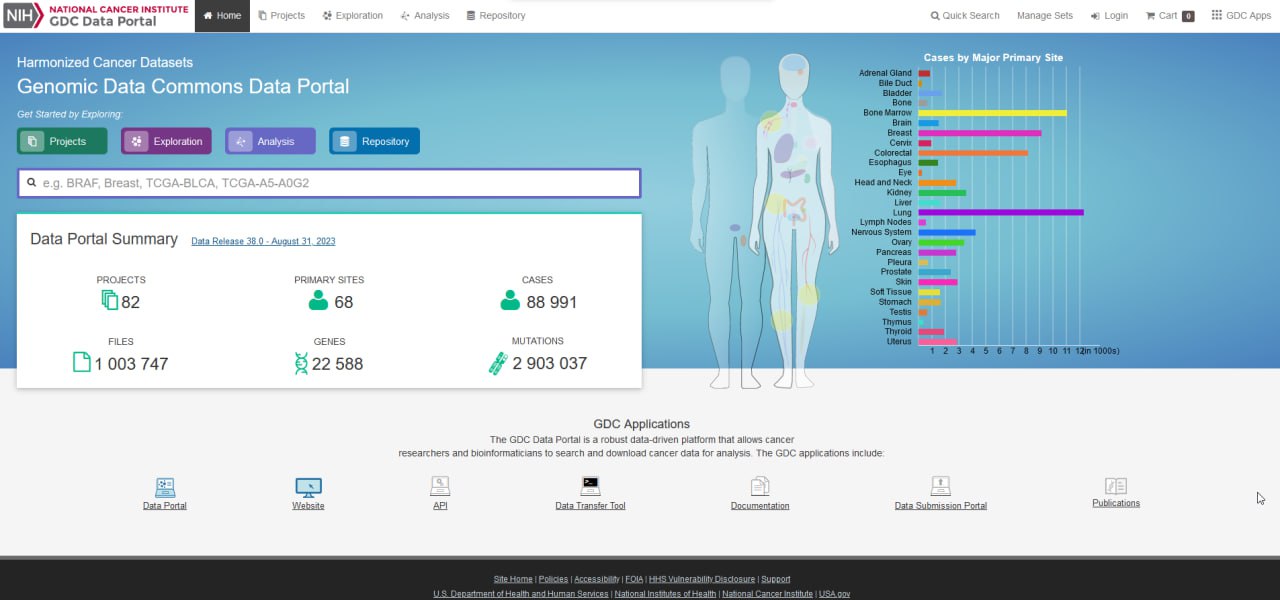This screenshot has width=1280, height=600.
Task: Open Quick Search
Action: point(965,16)
